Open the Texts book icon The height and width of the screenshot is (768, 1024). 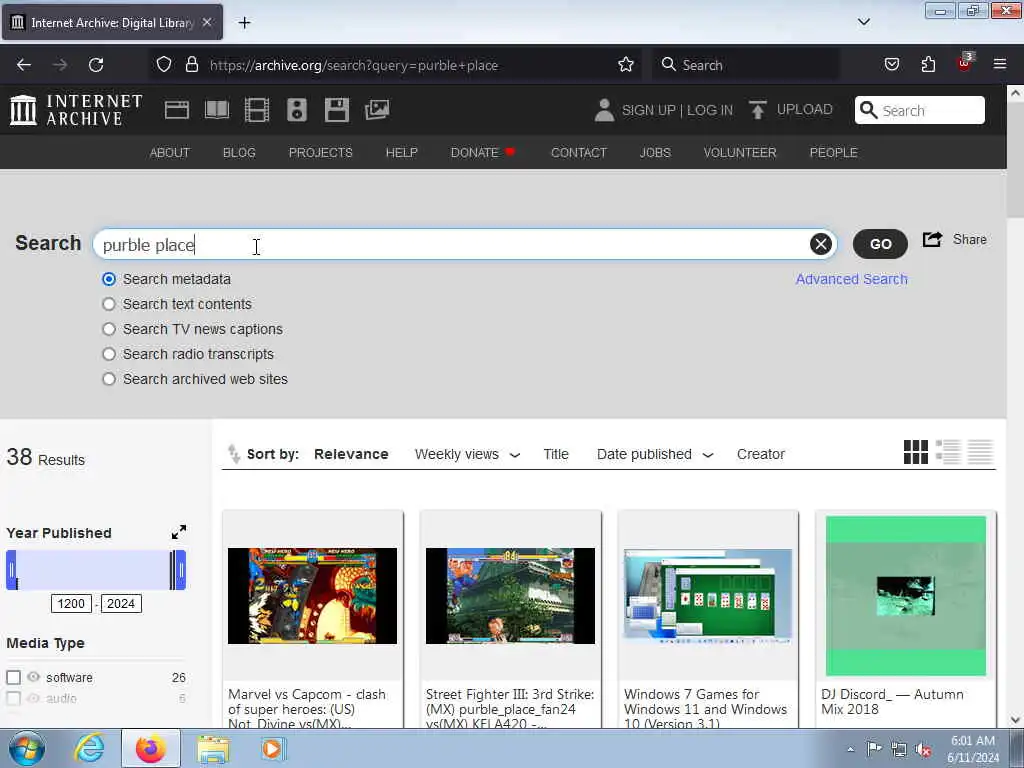coord(217,110)
